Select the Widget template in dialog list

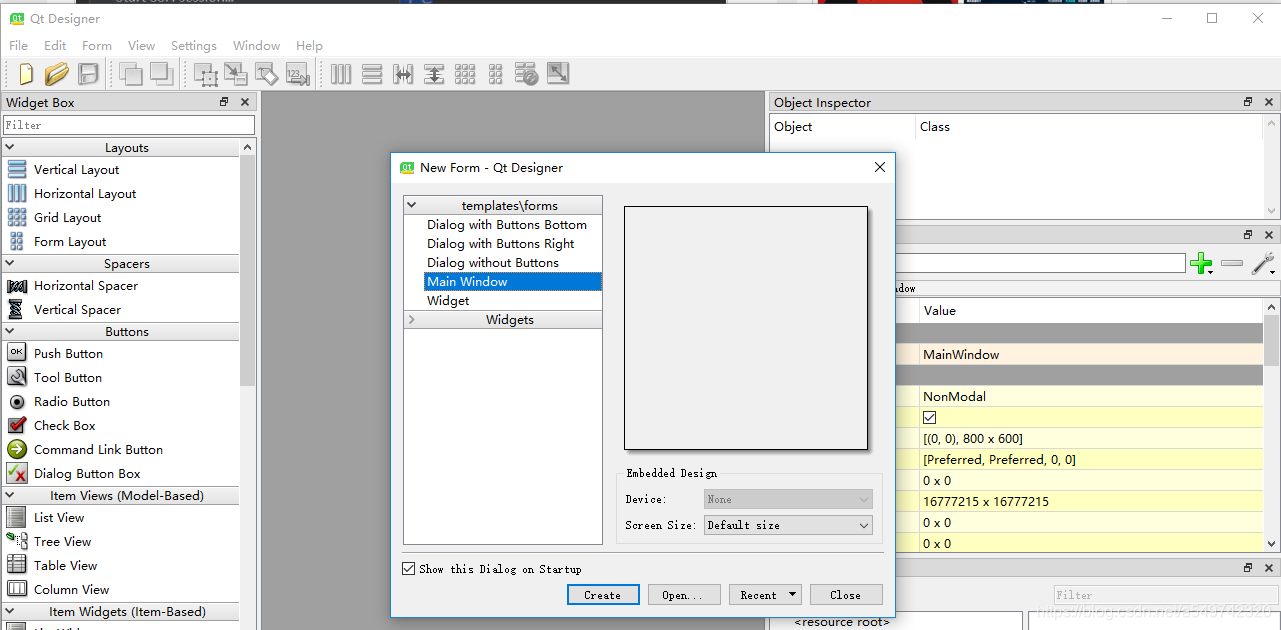coord(448,301)
